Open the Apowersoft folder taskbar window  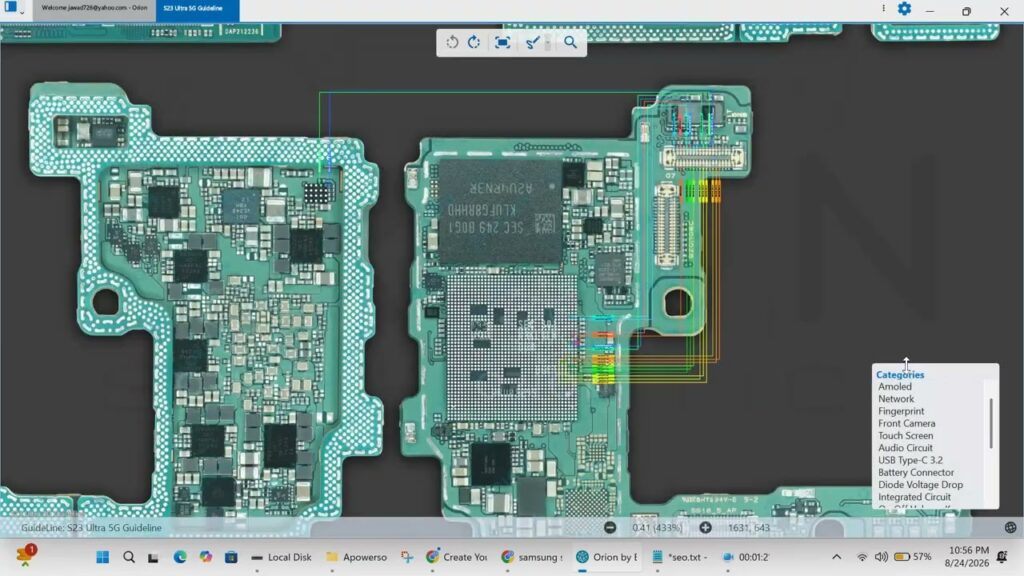(x=356, y=557)
